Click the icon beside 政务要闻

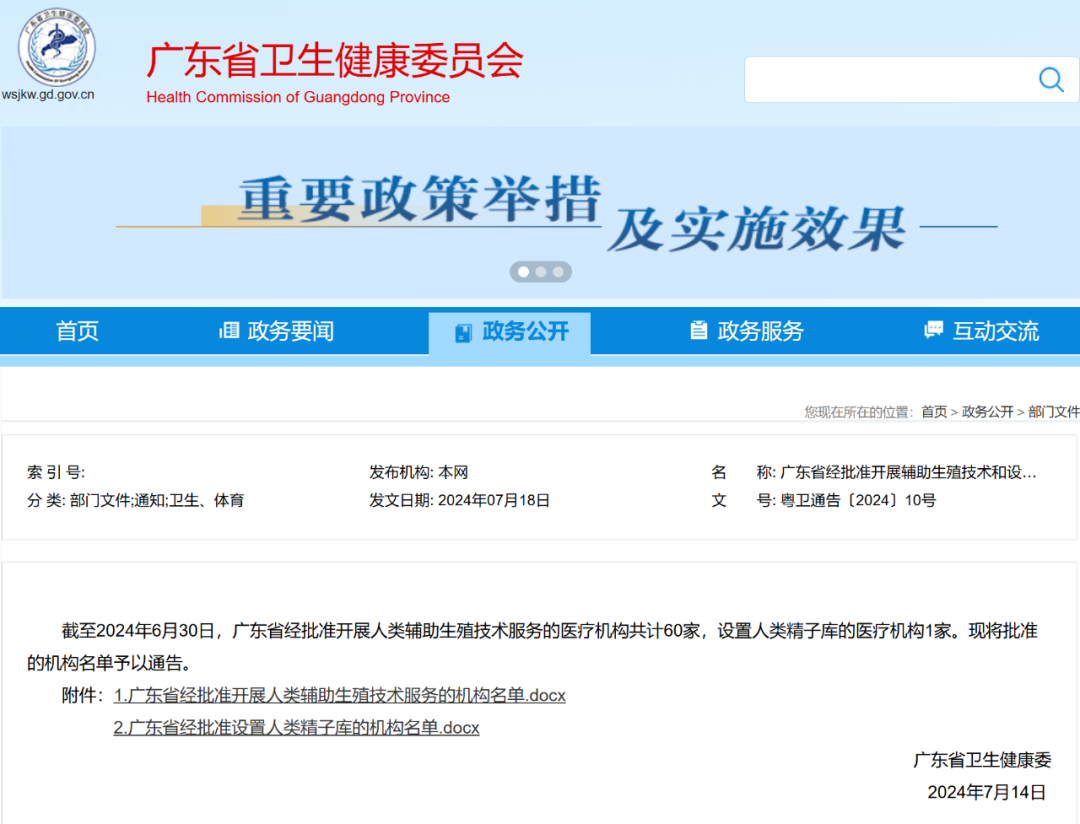(x=229, y=331)
